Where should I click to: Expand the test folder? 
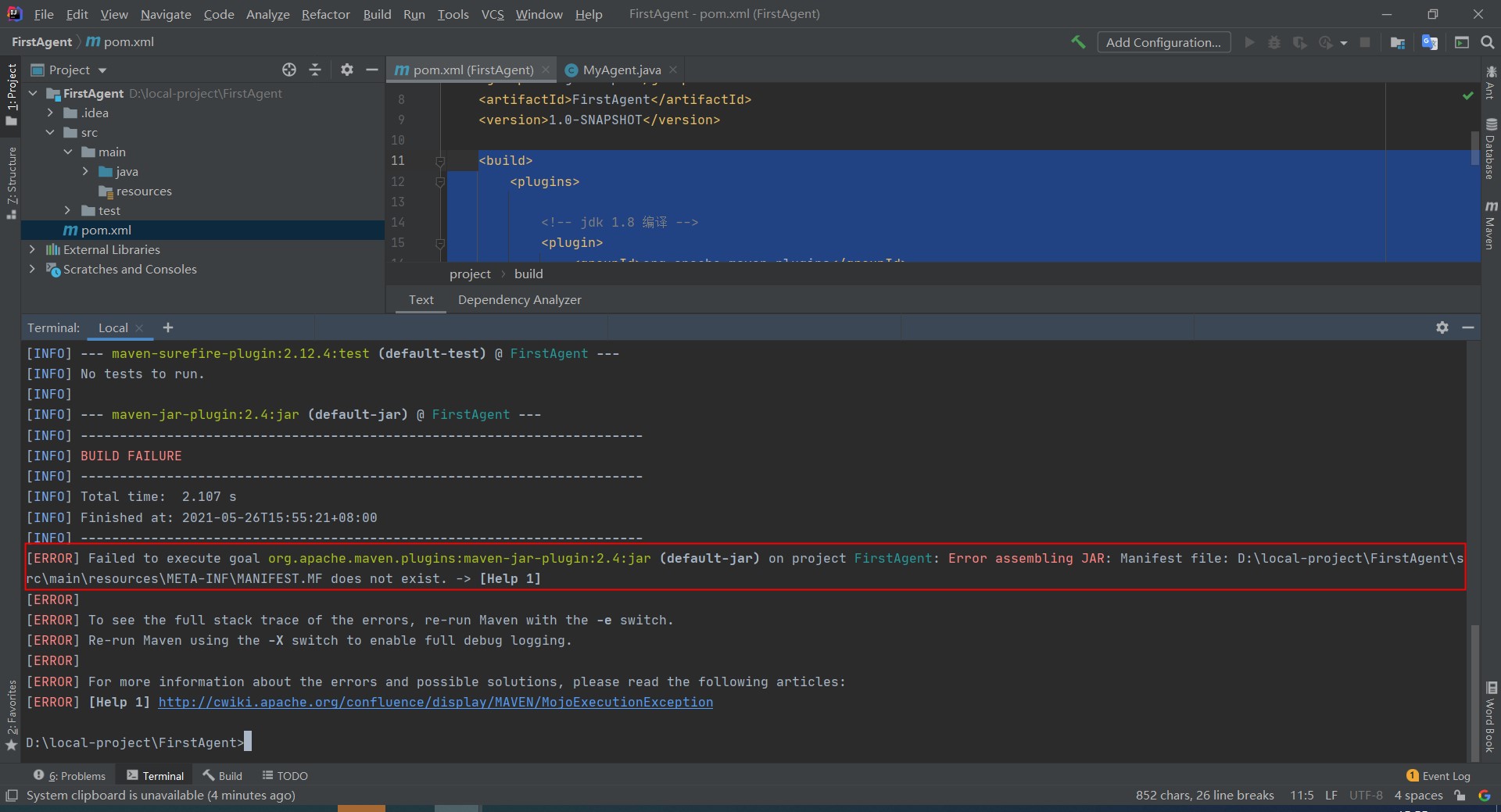click(68, 210)
